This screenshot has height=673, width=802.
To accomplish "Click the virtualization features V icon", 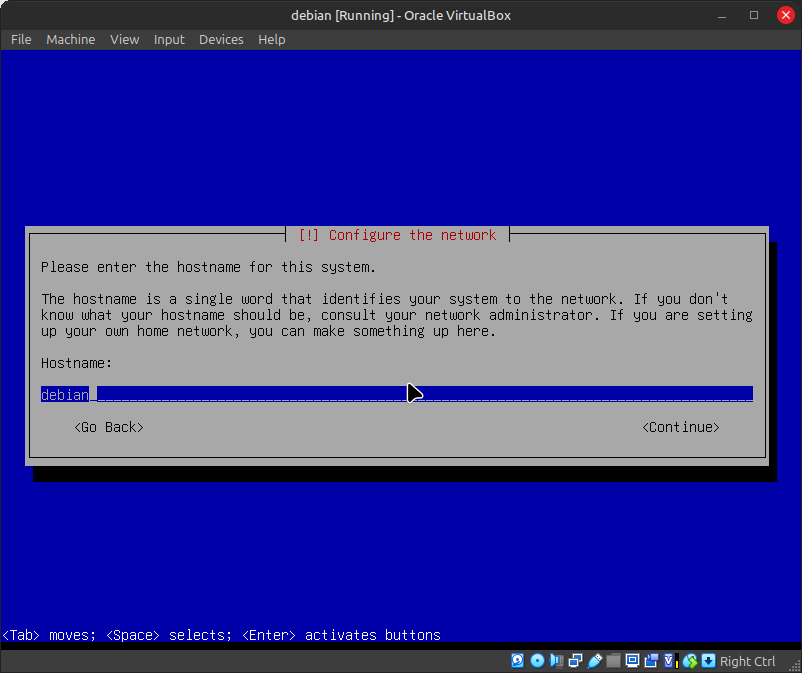I will [x=670, y=661].
